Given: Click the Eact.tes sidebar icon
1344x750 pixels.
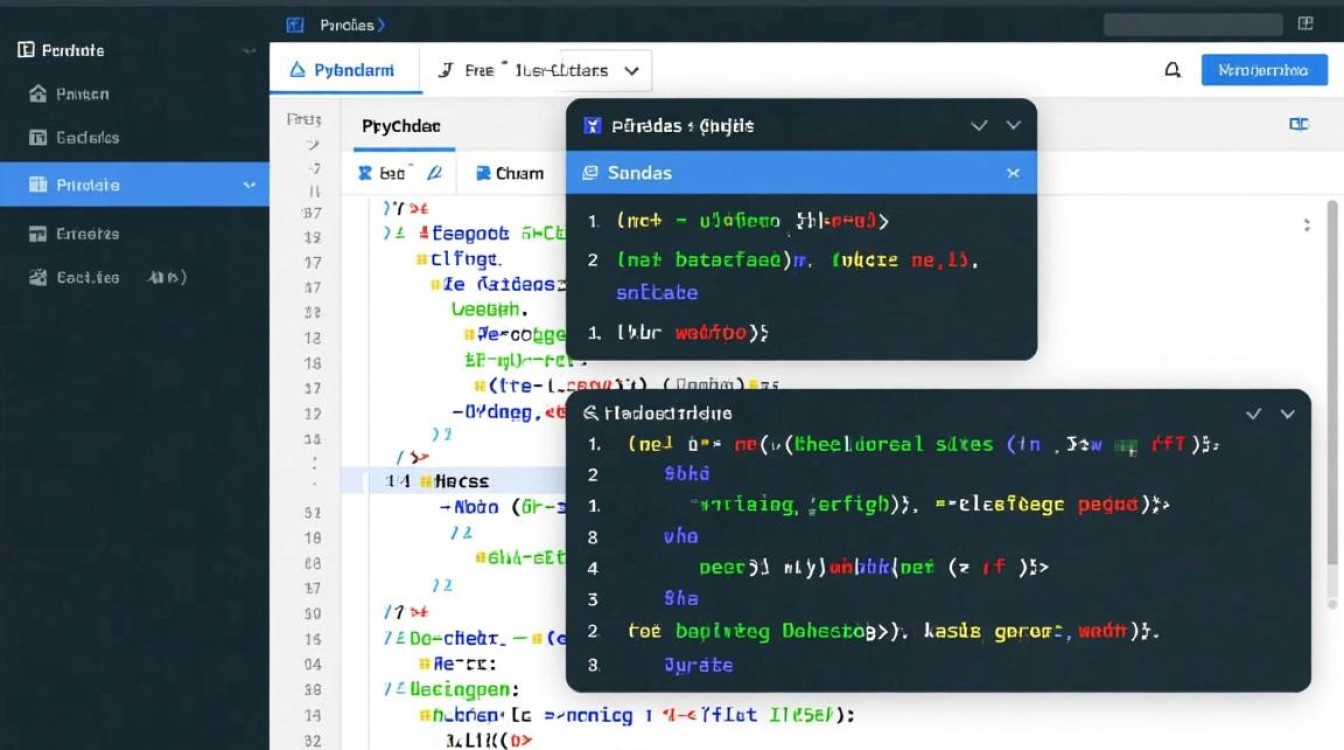Looking at the screenshot, I should (x=38, y=278).
